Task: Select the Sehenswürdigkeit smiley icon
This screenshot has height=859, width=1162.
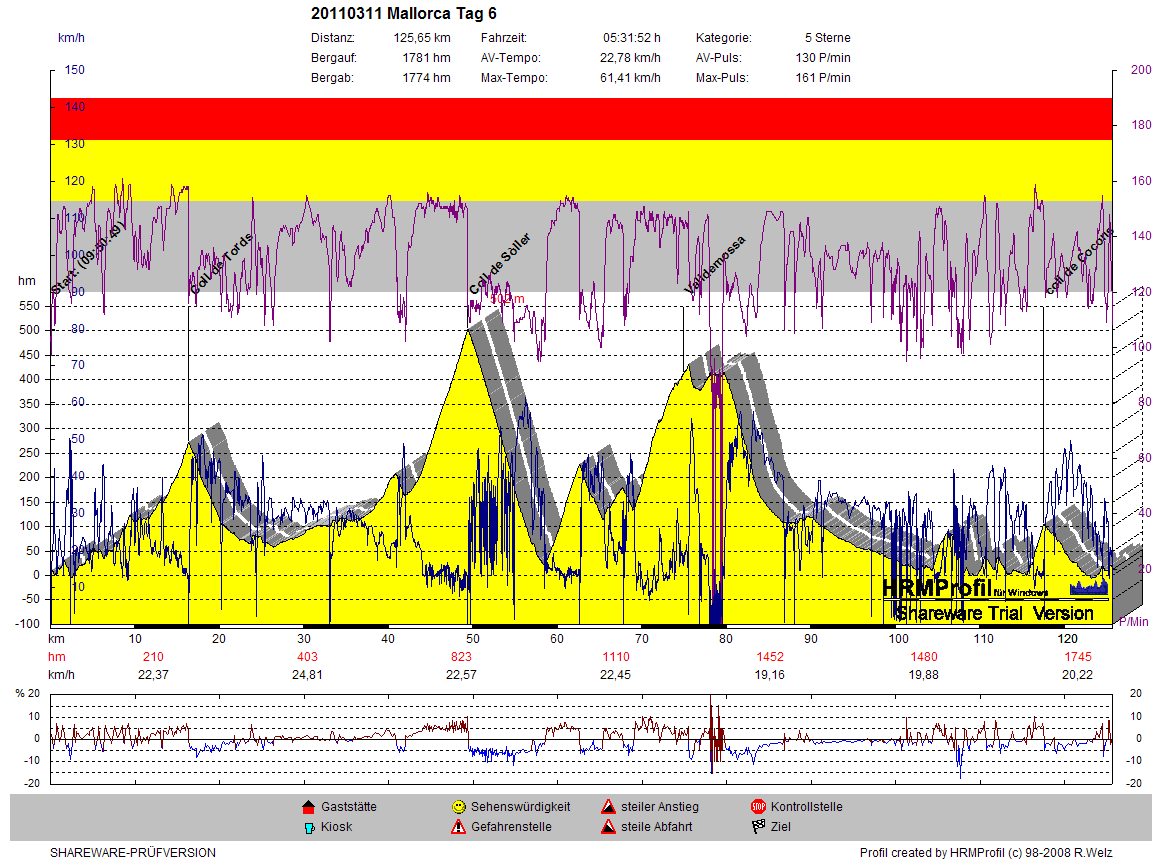Action: point(458,807)
